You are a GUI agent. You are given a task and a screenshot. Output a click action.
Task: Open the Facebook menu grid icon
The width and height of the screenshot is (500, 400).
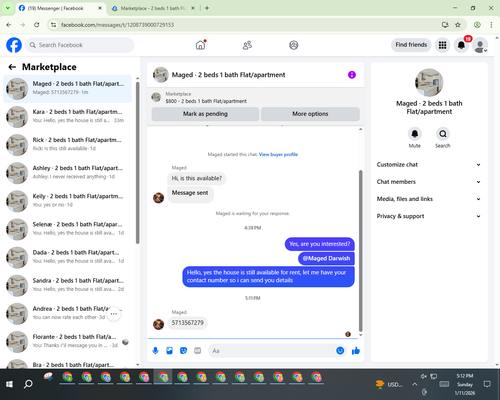coord(442,45)
